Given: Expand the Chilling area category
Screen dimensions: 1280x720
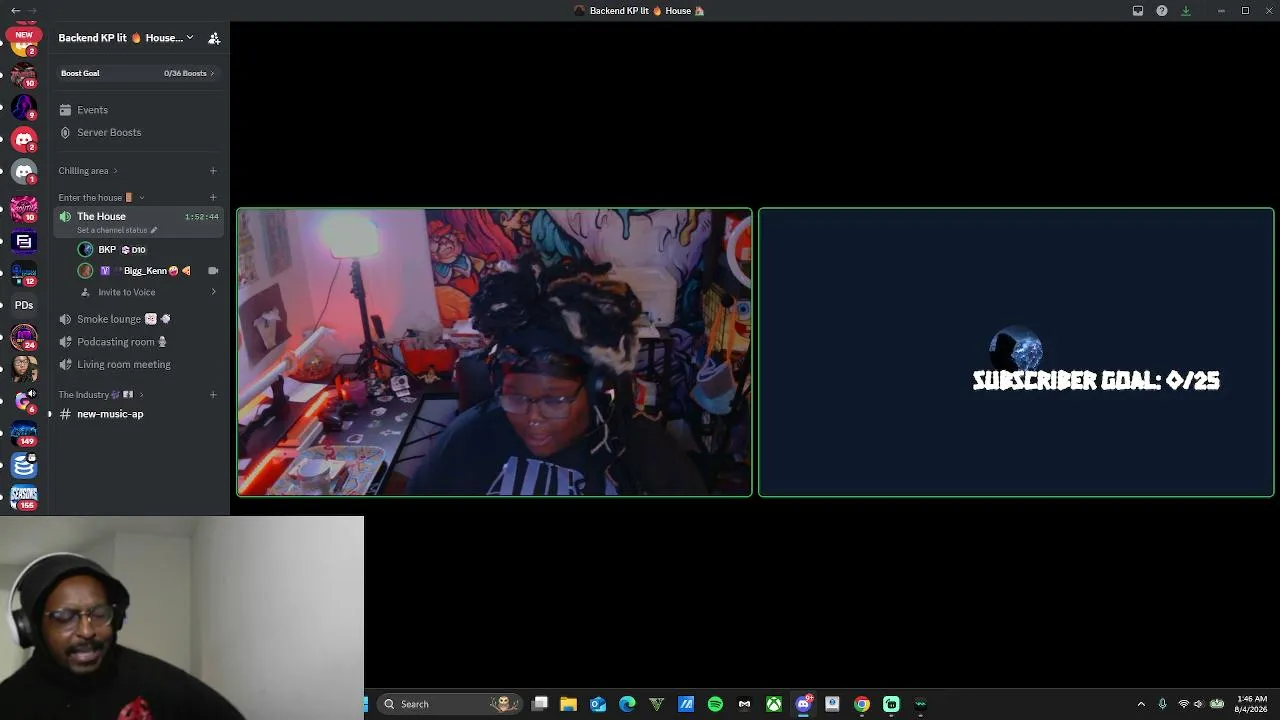Looking at the screenshot, I should pos(88,171).
